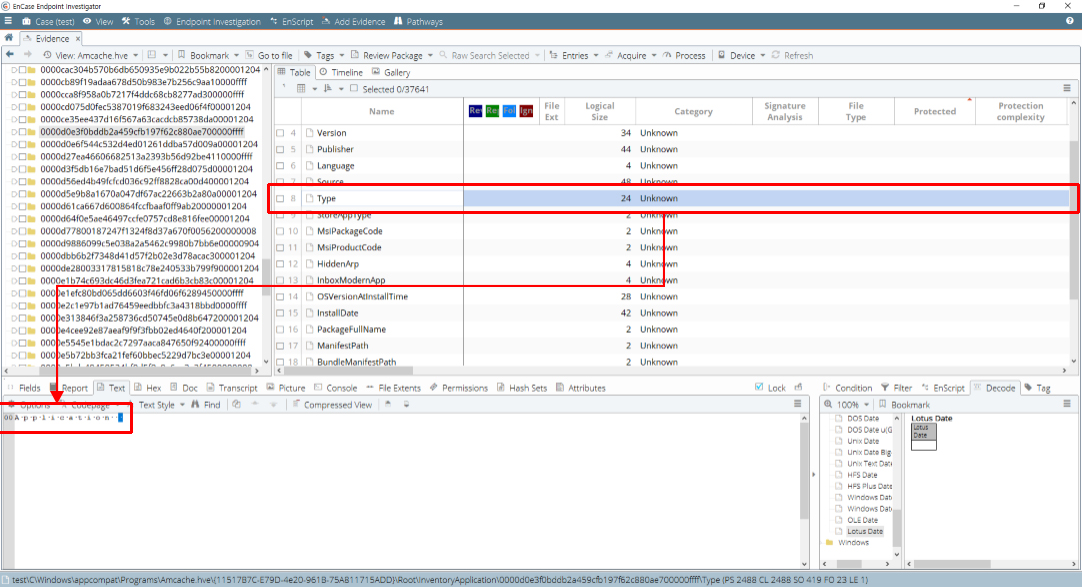Open the 100% zoom dropdown

(866, 405)
